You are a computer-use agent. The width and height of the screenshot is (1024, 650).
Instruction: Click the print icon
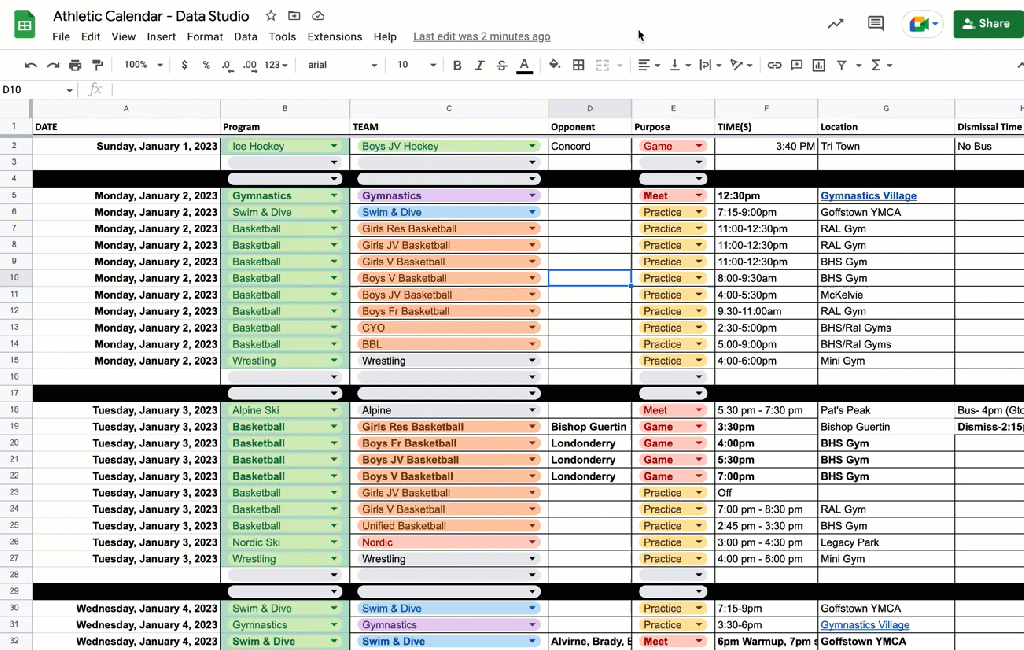tap(75, 65)
